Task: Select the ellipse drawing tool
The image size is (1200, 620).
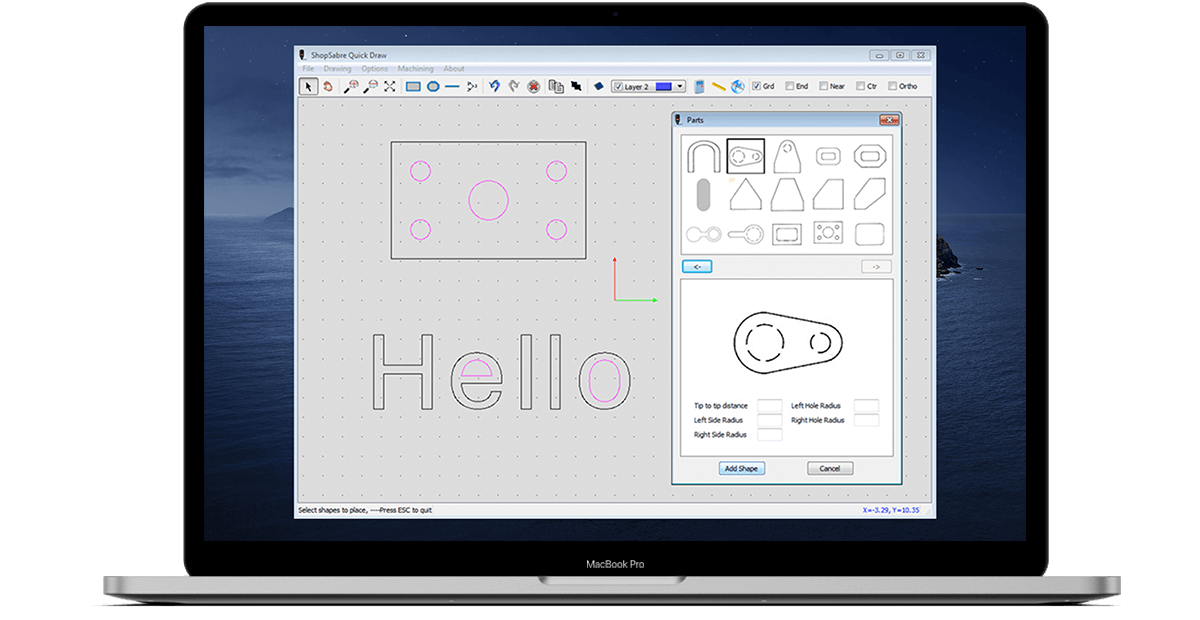Action: click(x=433, y=87)
